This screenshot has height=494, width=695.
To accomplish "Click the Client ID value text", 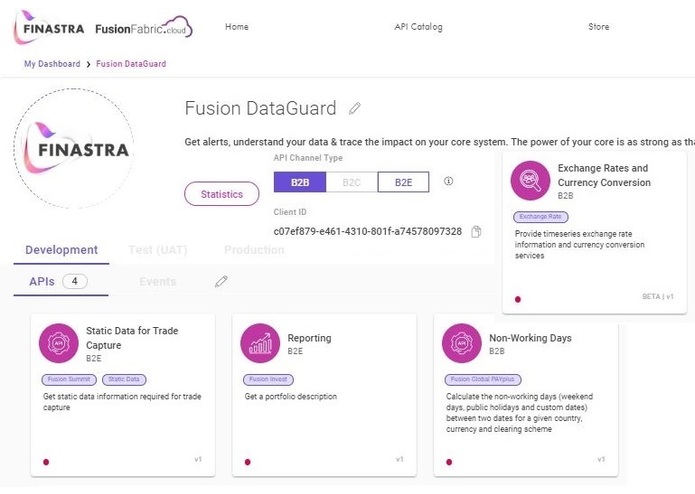I will pos(367,232).
